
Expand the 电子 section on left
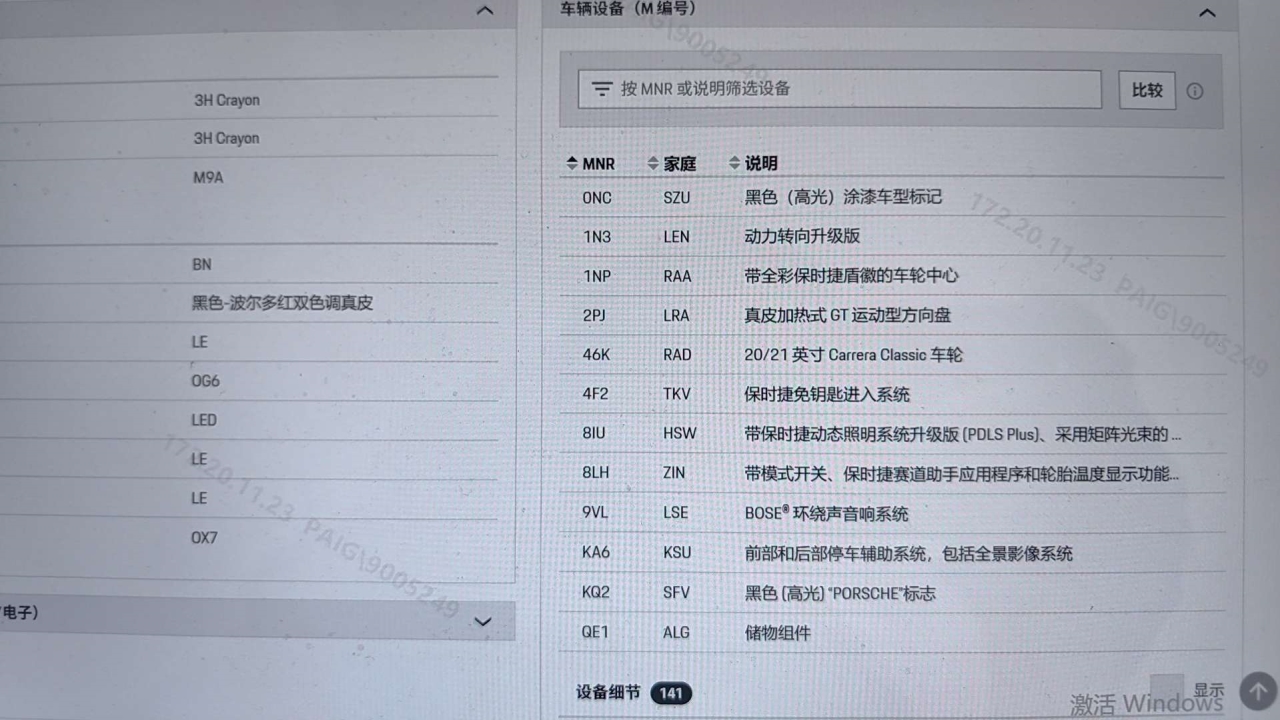pos(483,621)
